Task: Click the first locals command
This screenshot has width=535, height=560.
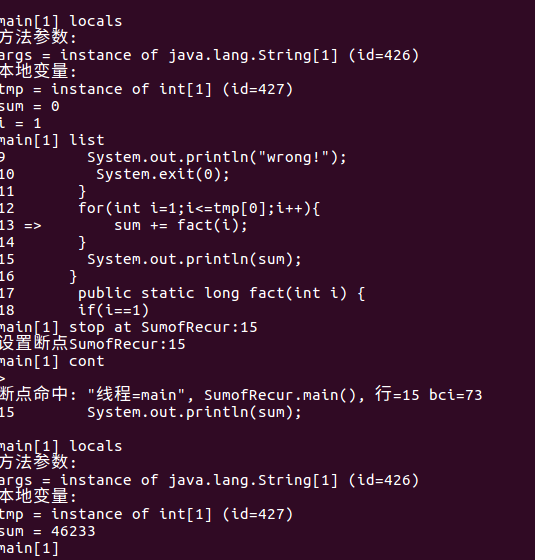Action: tap(61, 21)
